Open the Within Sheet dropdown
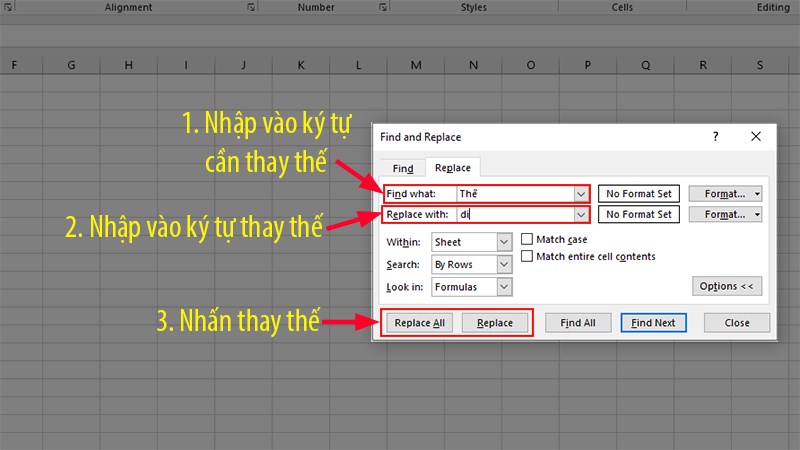 coord(472,242)
